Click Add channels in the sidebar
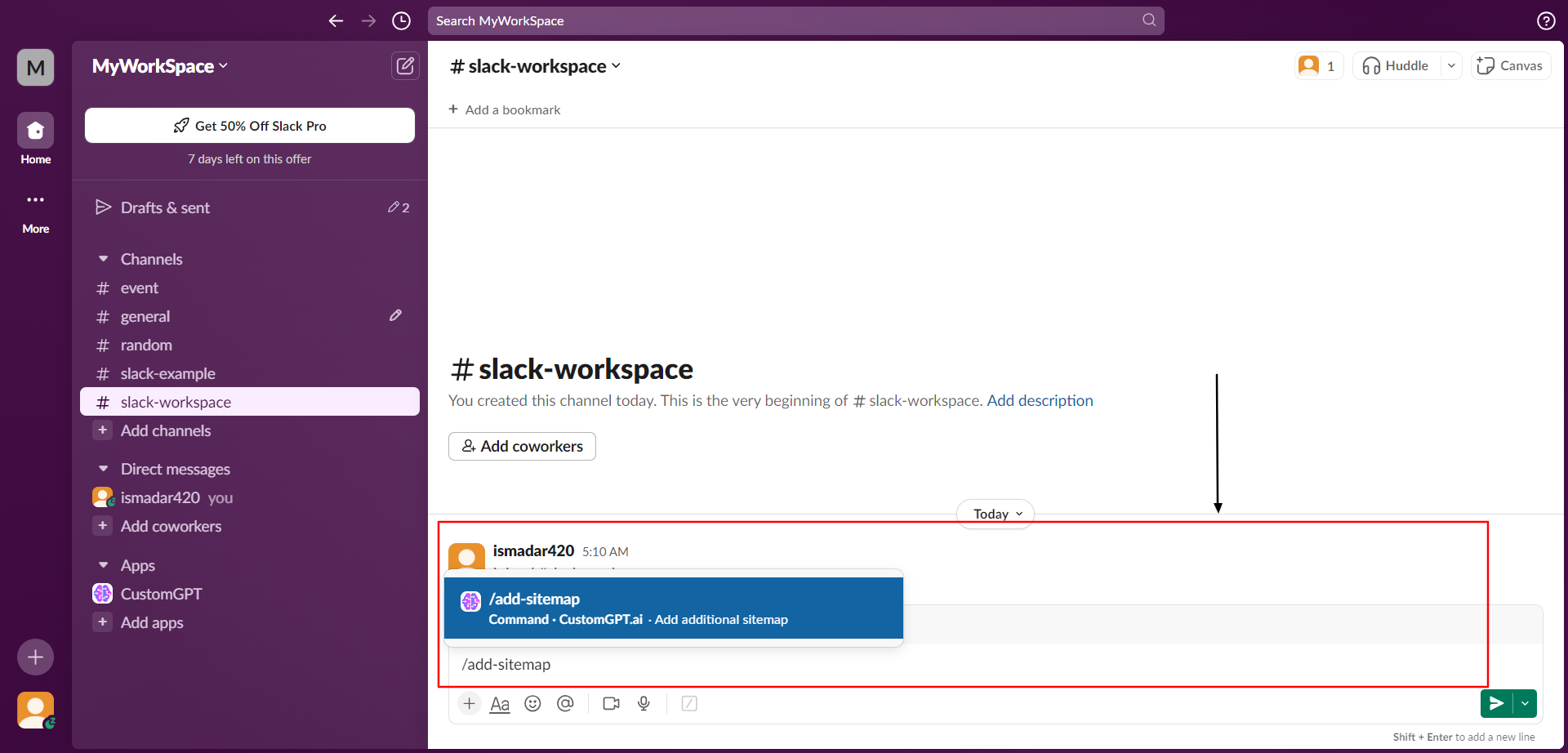This screenshot has height=753, width=1568. coord(250,430)
